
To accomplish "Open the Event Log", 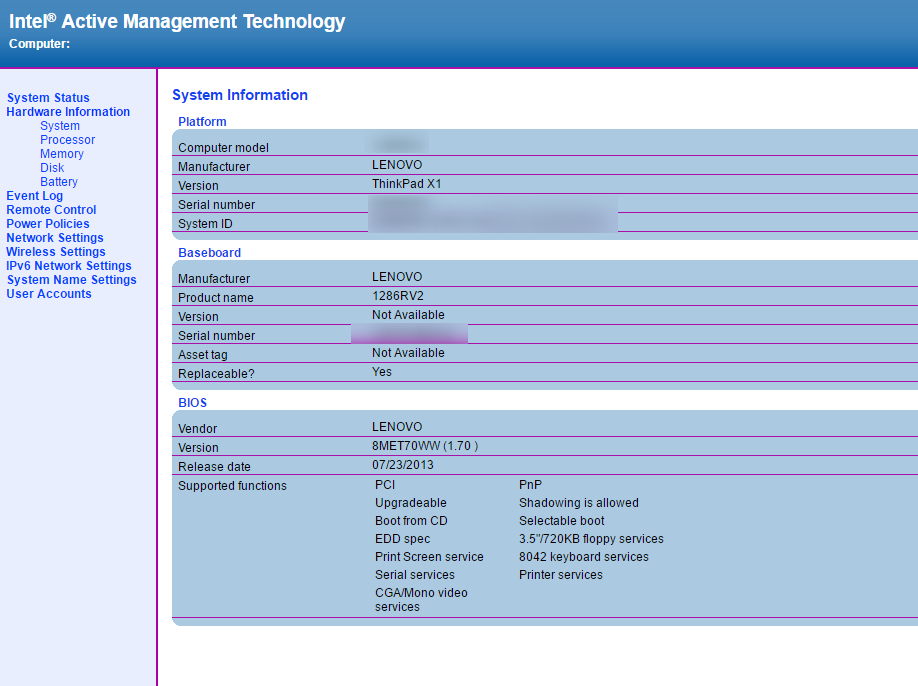I will (35, 196).
